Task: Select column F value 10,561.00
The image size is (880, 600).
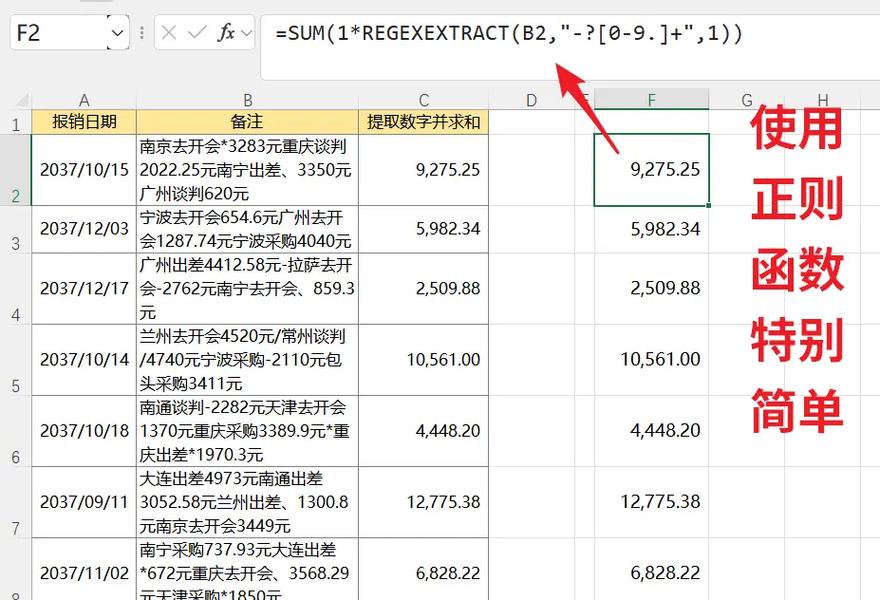Action: click(x=652, y=360)
